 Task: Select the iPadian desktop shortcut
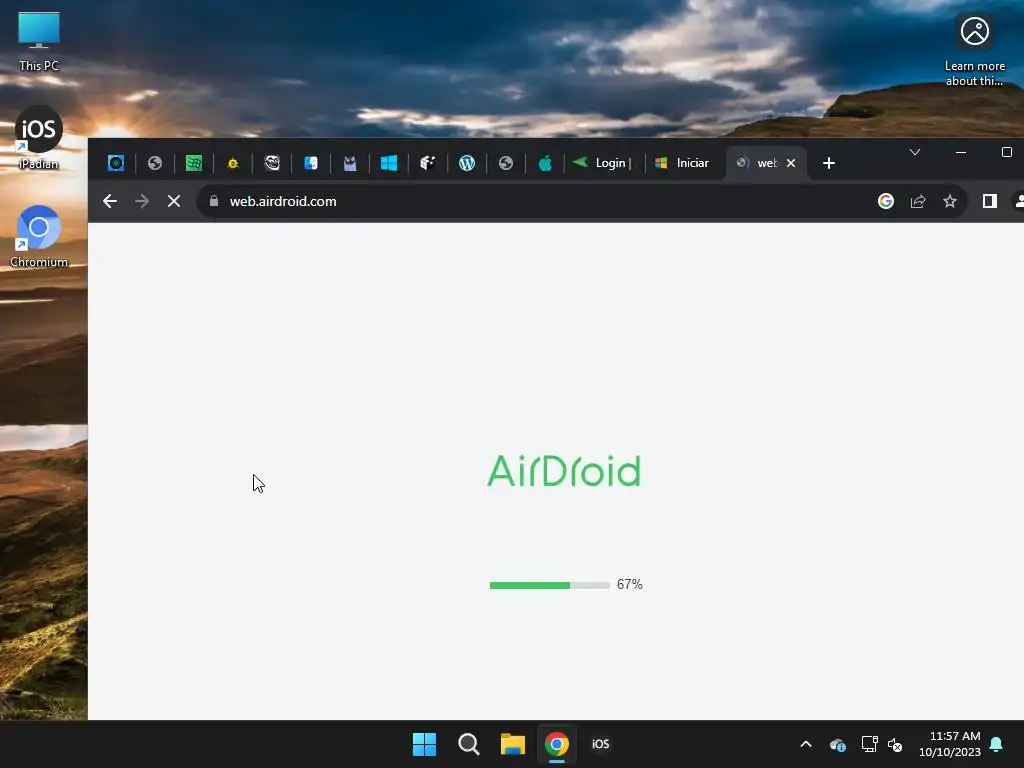pos(39,138)
